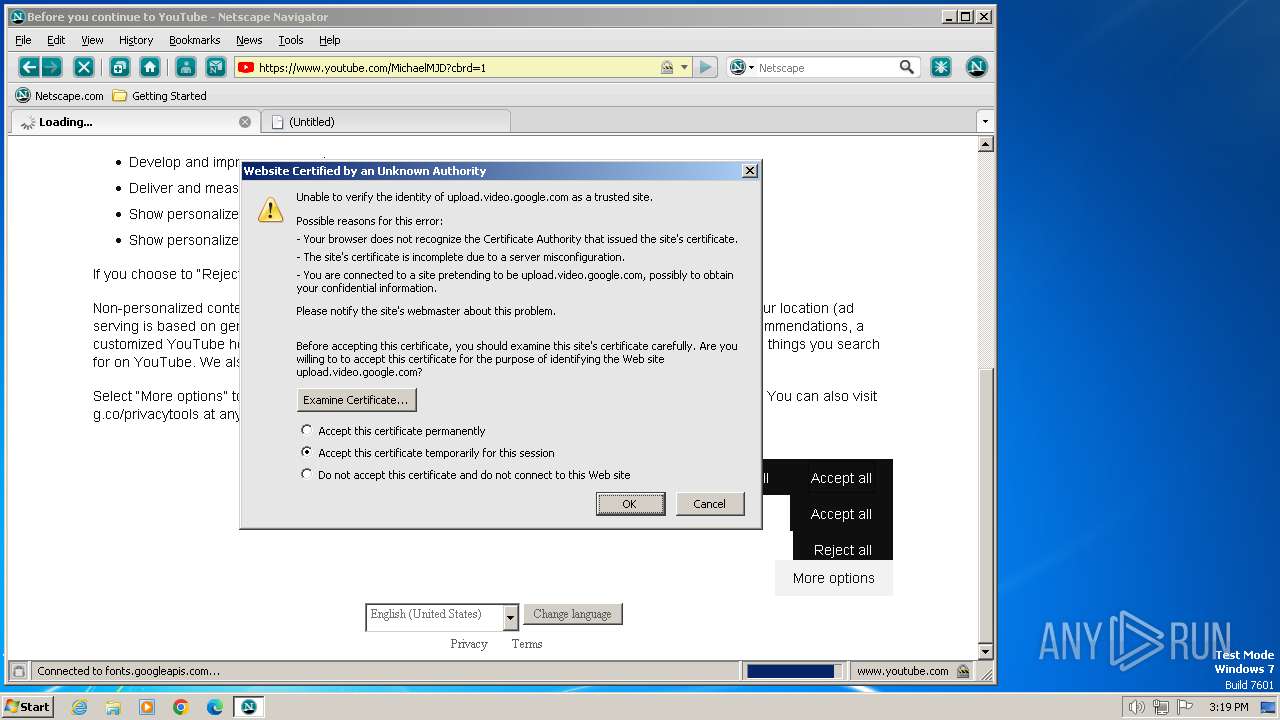Click the status bar padlock next to www.youtube.com
Viewport: 1280px width, 720px height.
pyautogui.click(x=963, y=671)
